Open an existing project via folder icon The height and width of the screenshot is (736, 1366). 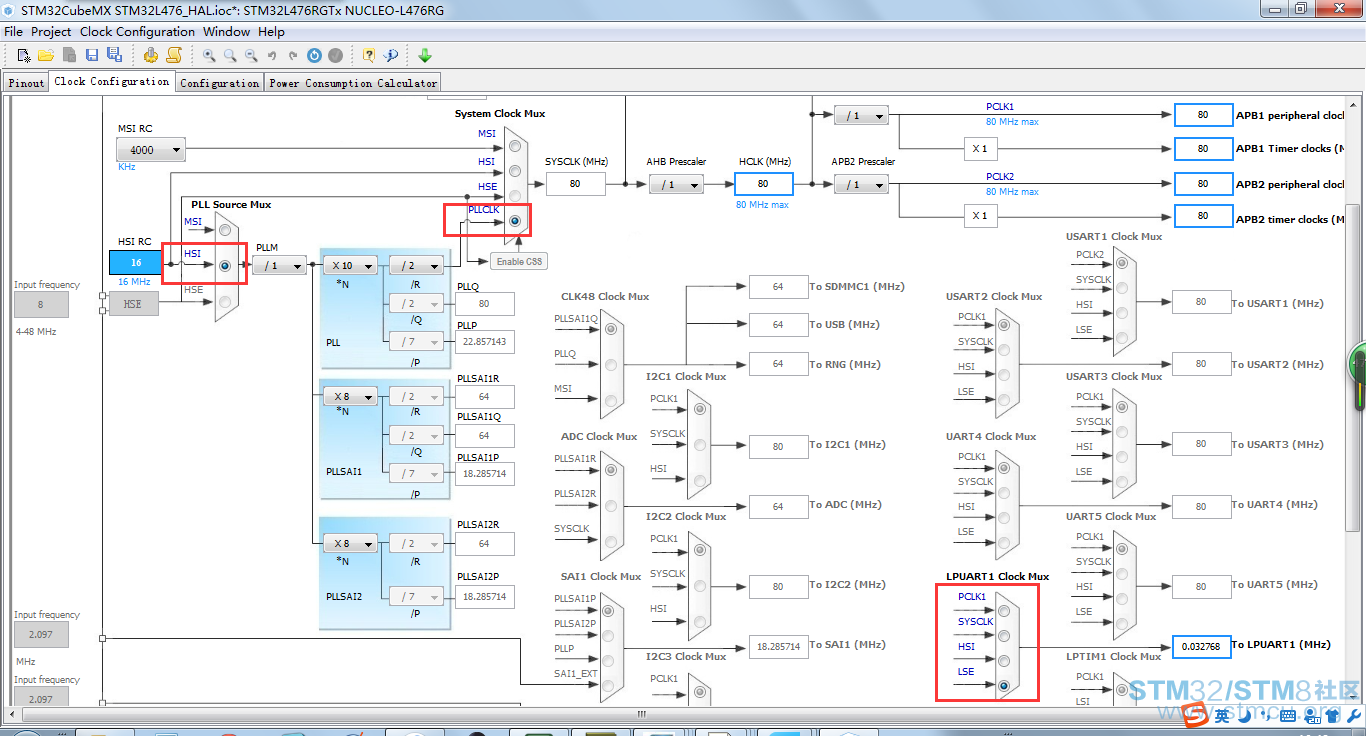46,55
